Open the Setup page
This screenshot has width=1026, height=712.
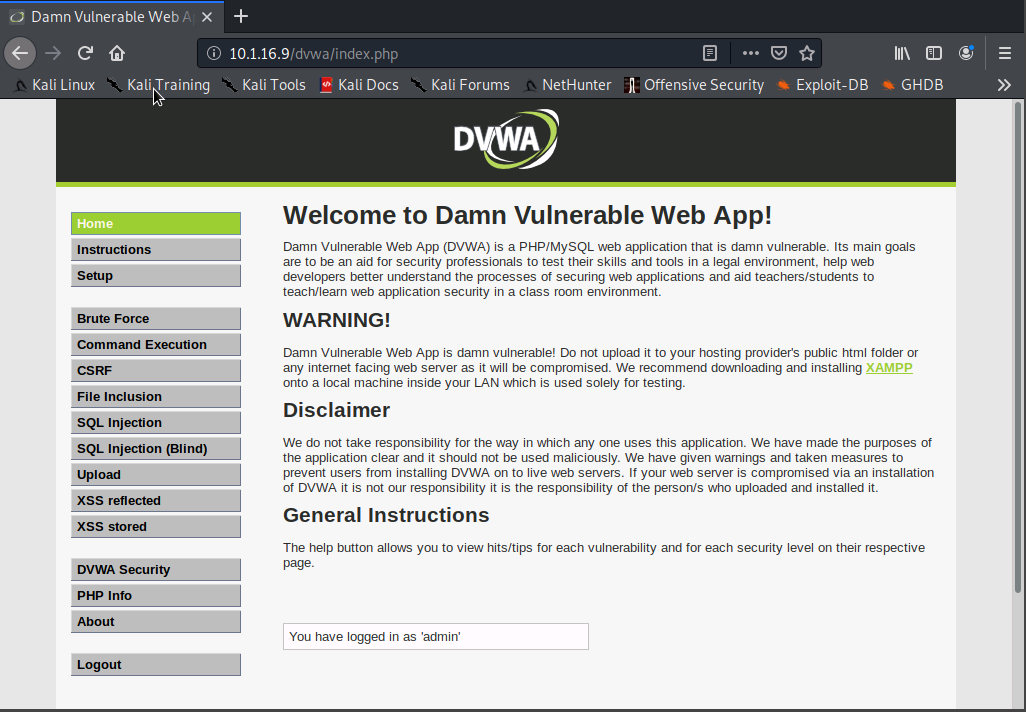(x=156, y=276)
